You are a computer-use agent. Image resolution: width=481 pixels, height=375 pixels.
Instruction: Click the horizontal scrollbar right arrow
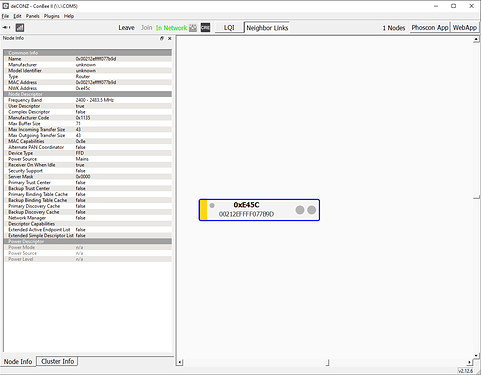469,362
